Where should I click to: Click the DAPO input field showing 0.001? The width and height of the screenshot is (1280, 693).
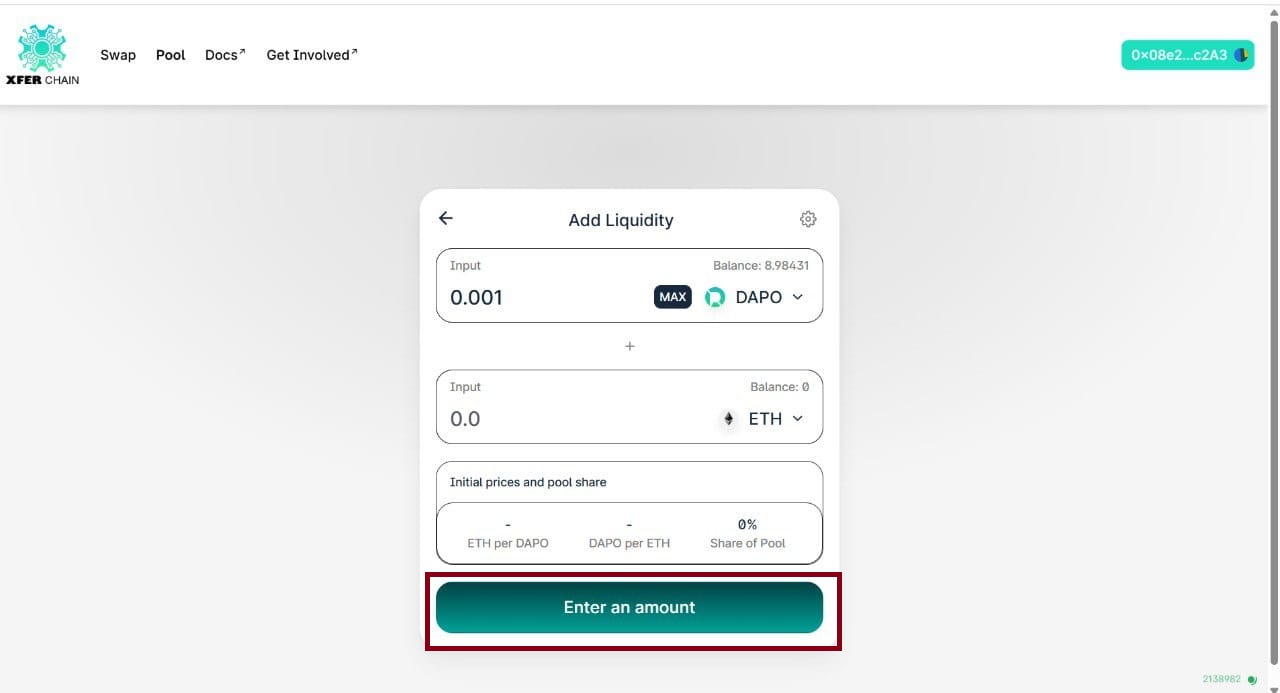(520, 297)
